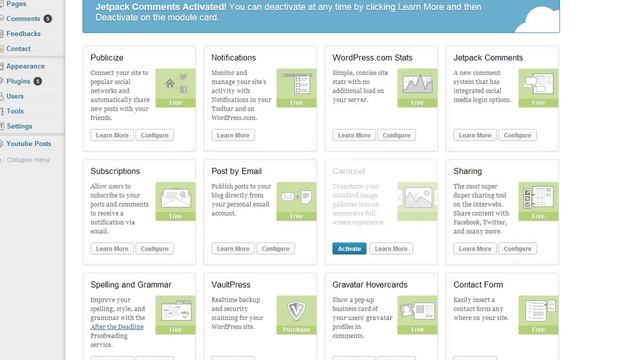
Task: Configure WordPress.com Stats module
Action: 396,135
